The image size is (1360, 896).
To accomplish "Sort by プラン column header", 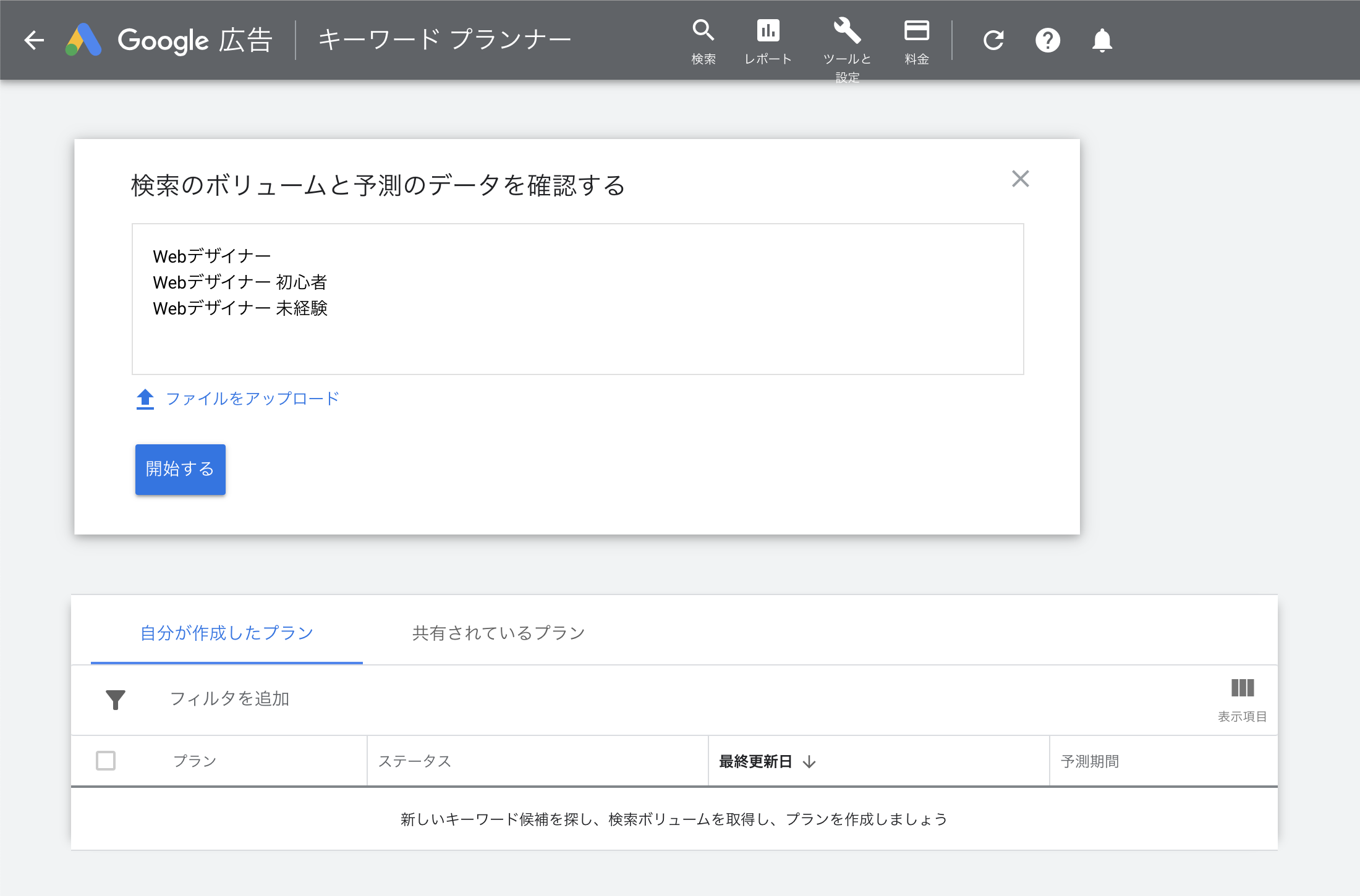I will [195, 761].
